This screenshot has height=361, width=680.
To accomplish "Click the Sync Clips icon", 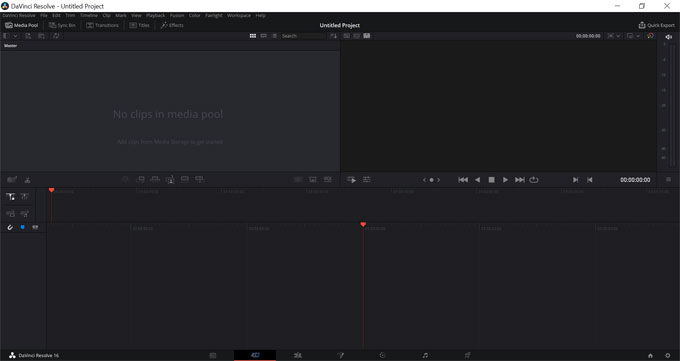I will coord(56,36).
